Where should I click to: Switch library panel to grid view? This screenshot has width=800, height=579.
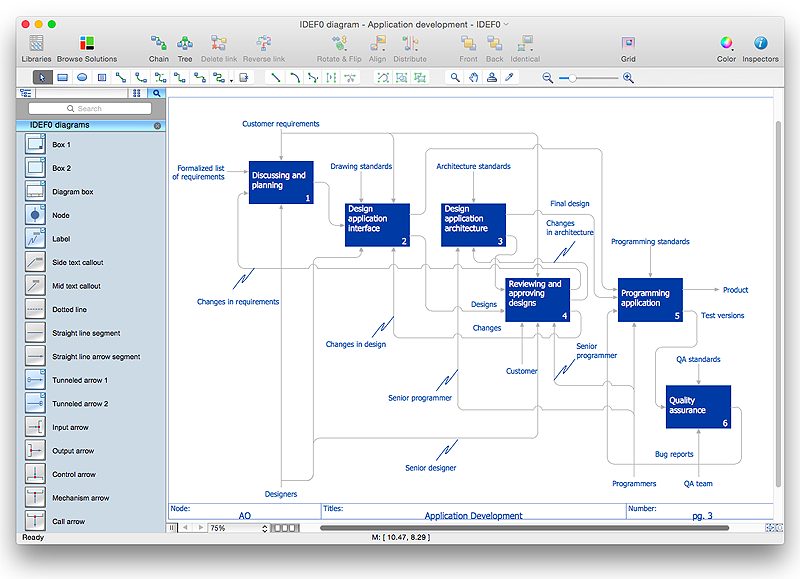click(137, 93)
